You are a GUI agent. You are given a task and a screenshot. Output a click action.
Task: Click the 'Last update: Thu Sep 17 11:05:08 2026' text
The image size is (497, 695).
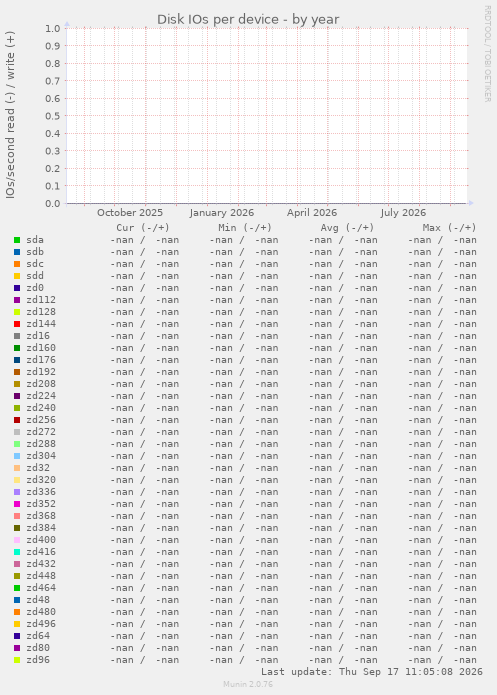click(372, 672)
